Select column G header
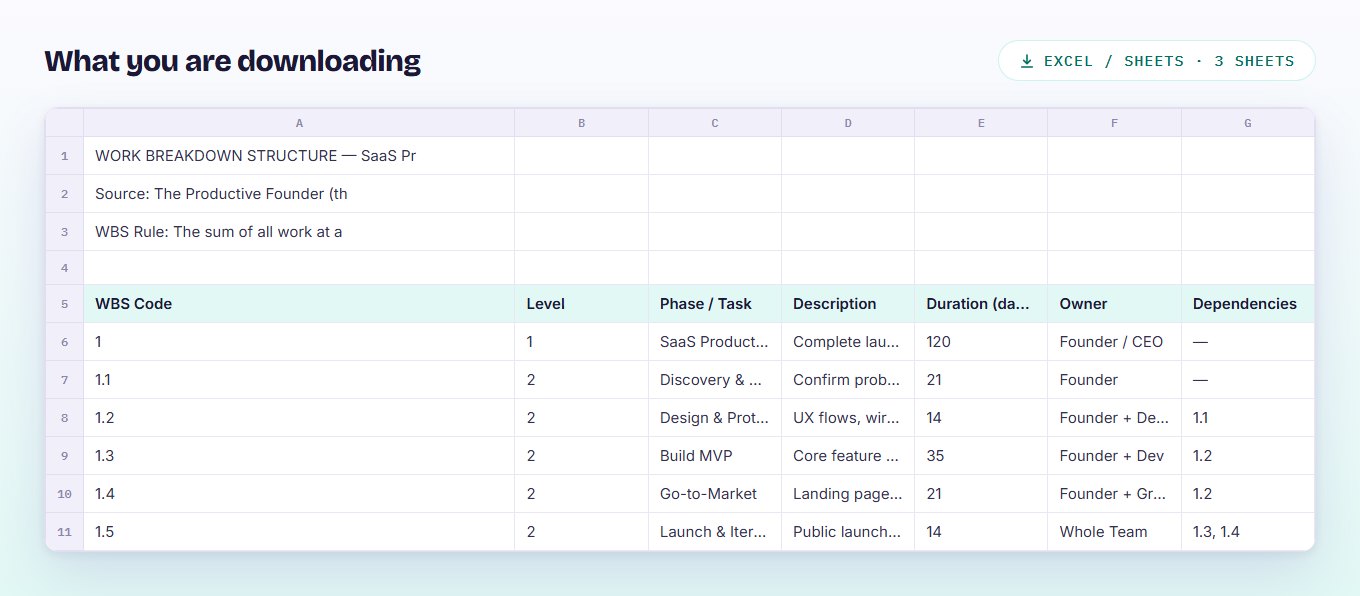 [1248, 123]
